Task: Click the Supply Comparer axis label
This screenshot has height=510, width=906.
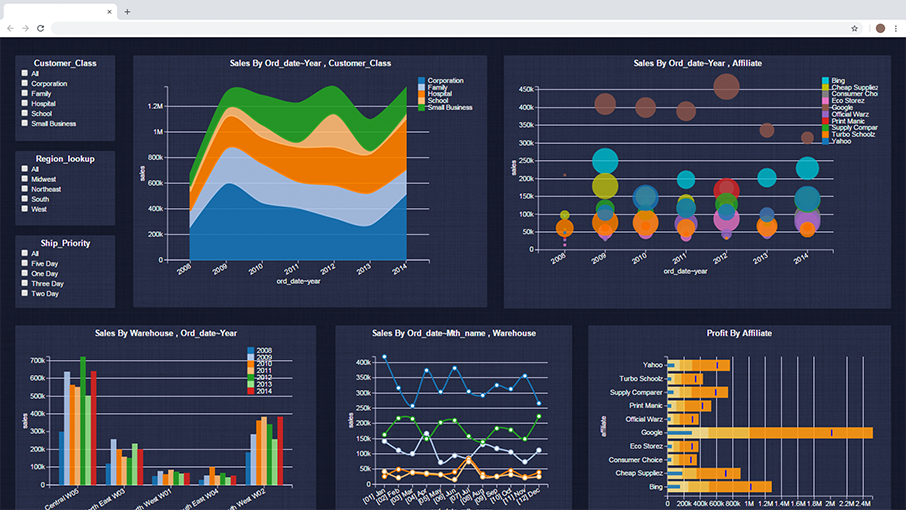Action: point(636,392)
